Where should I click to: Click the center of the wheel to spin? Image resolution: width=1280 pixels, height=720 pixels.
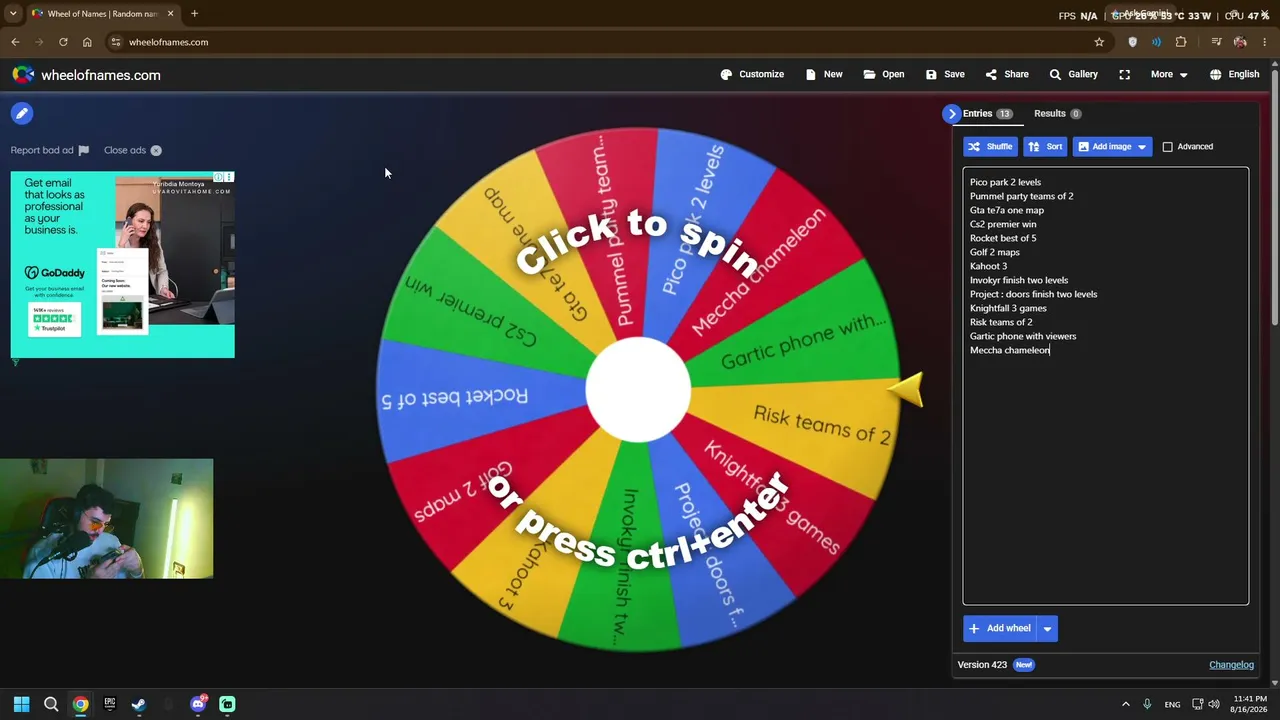coord(638,390)
